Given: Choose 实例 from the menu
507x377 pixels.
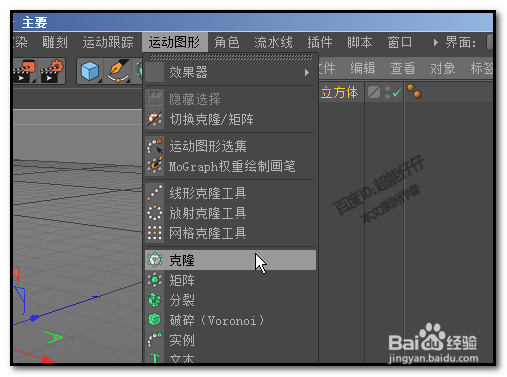Looking at the screenshot, I should click(x=230, y=340).
